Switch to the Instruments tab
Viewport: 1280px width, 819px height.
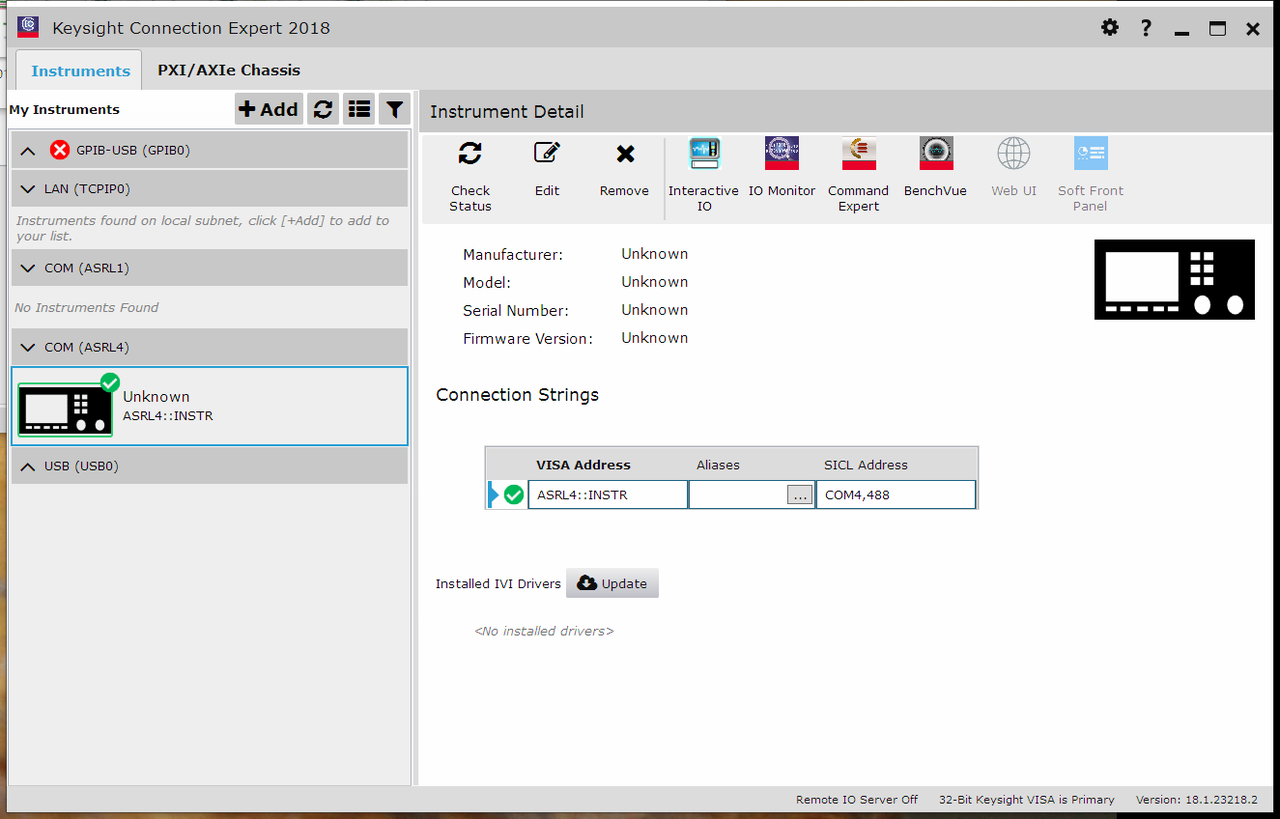point(80,71)
